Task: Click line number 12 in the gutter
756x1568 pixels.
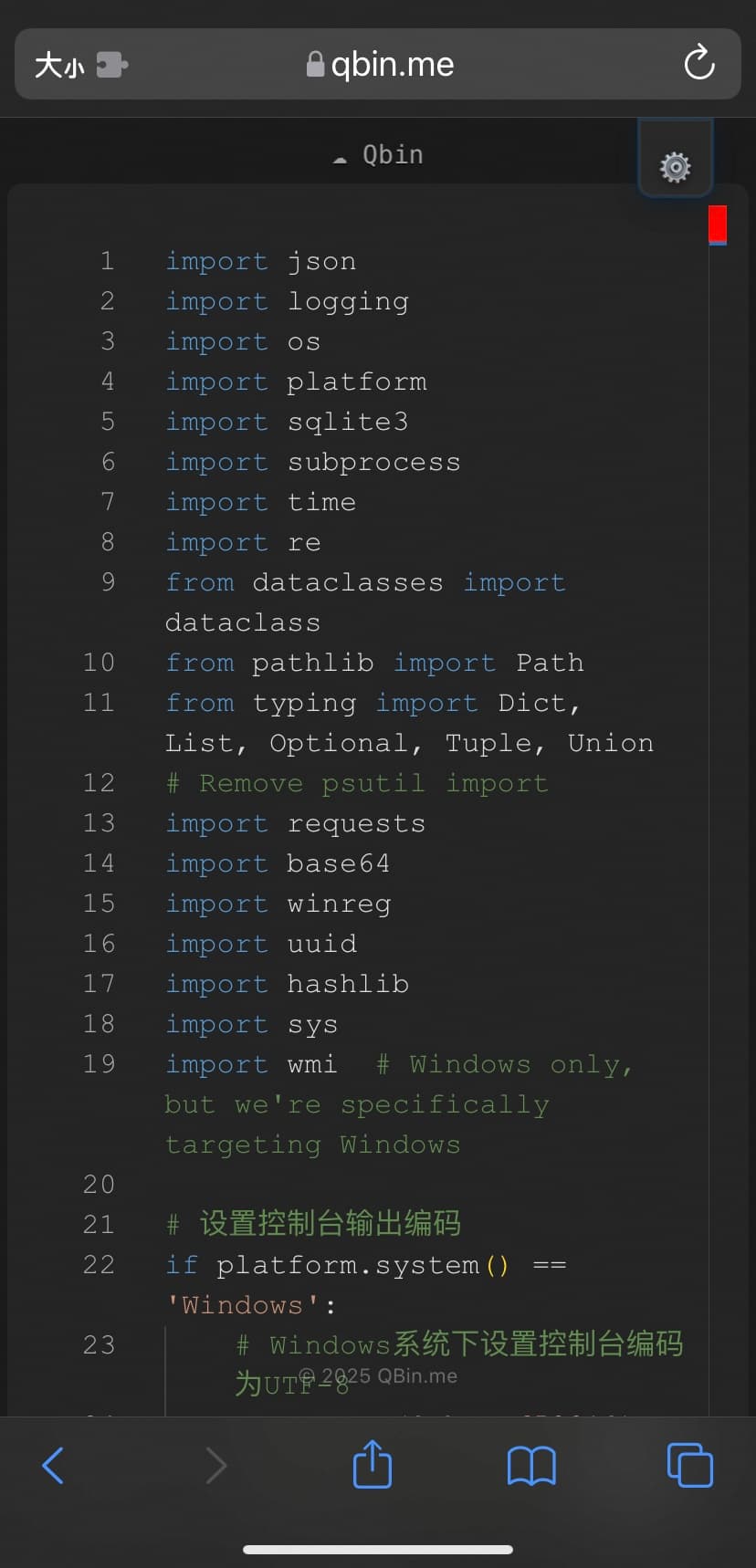Action: click(x=99, y=783)
